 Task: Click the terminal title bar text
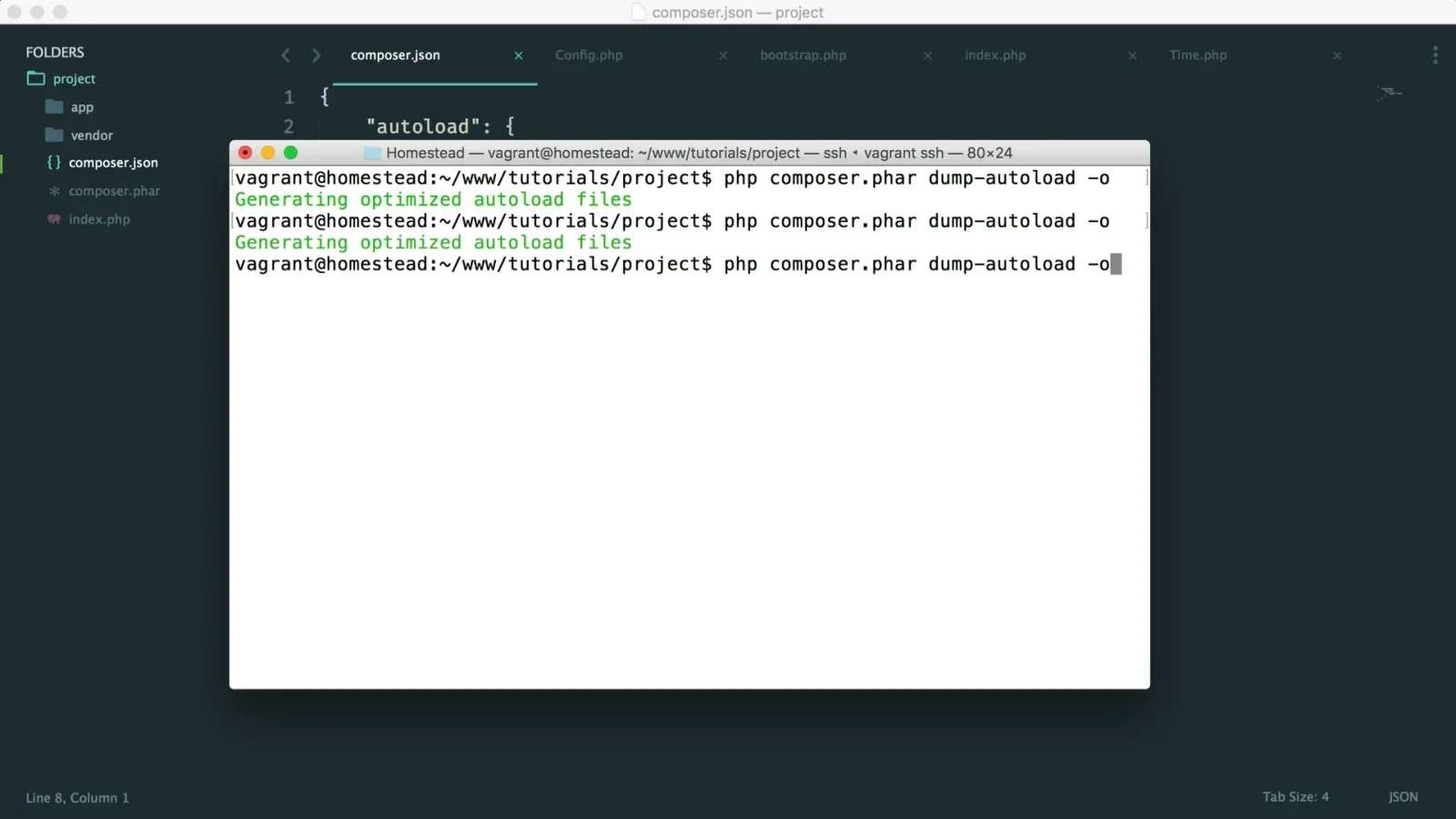[699, 153]
